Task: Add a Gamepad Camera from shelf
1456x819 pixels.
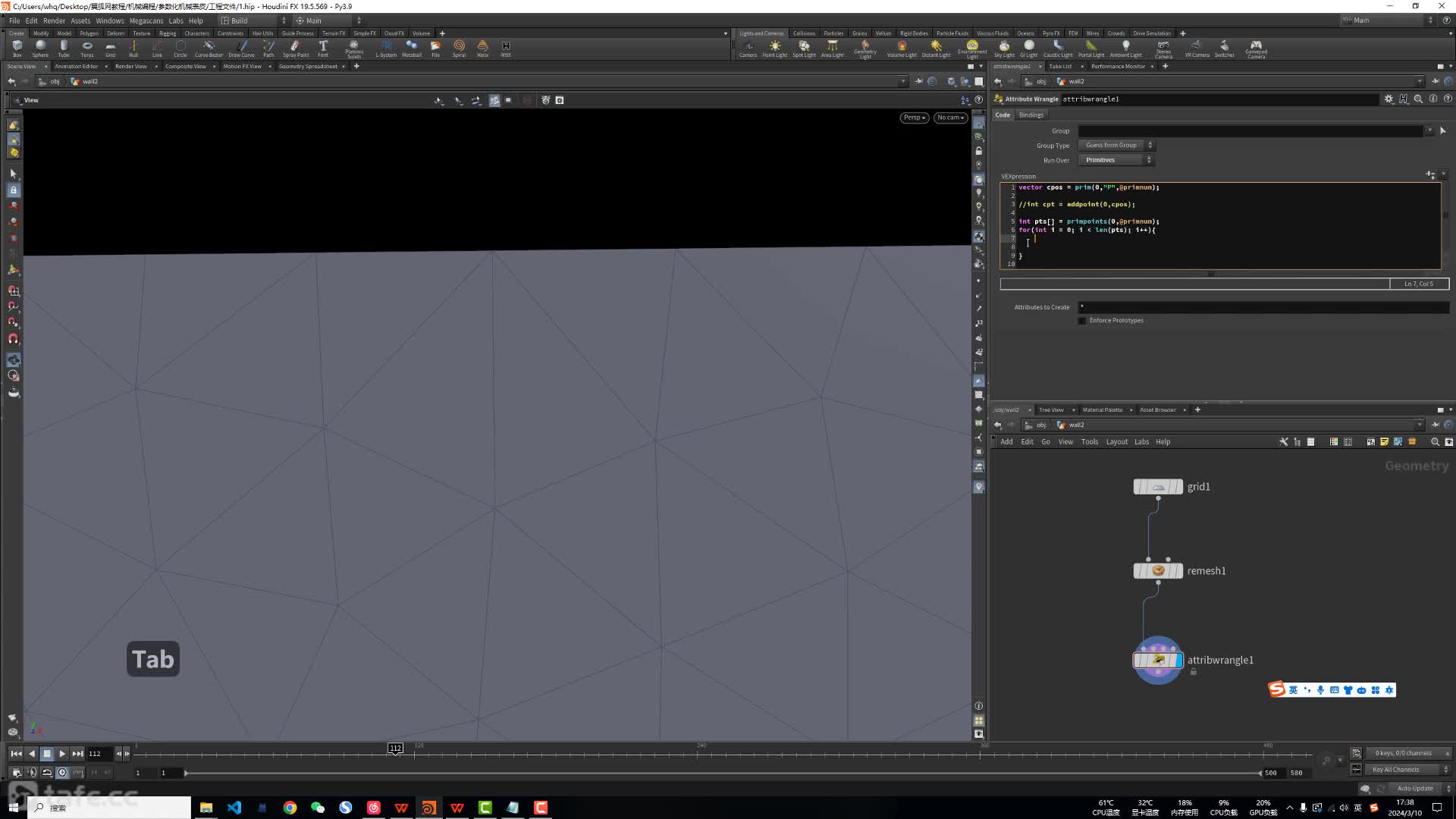Action: [x=1256, y=49]
